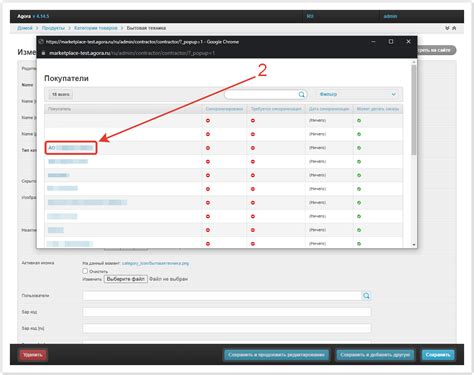The height and width of the screenshot is (375, 474).
Task: Focus the search field in the Покупатели popup
Action: tap(262, 95)
